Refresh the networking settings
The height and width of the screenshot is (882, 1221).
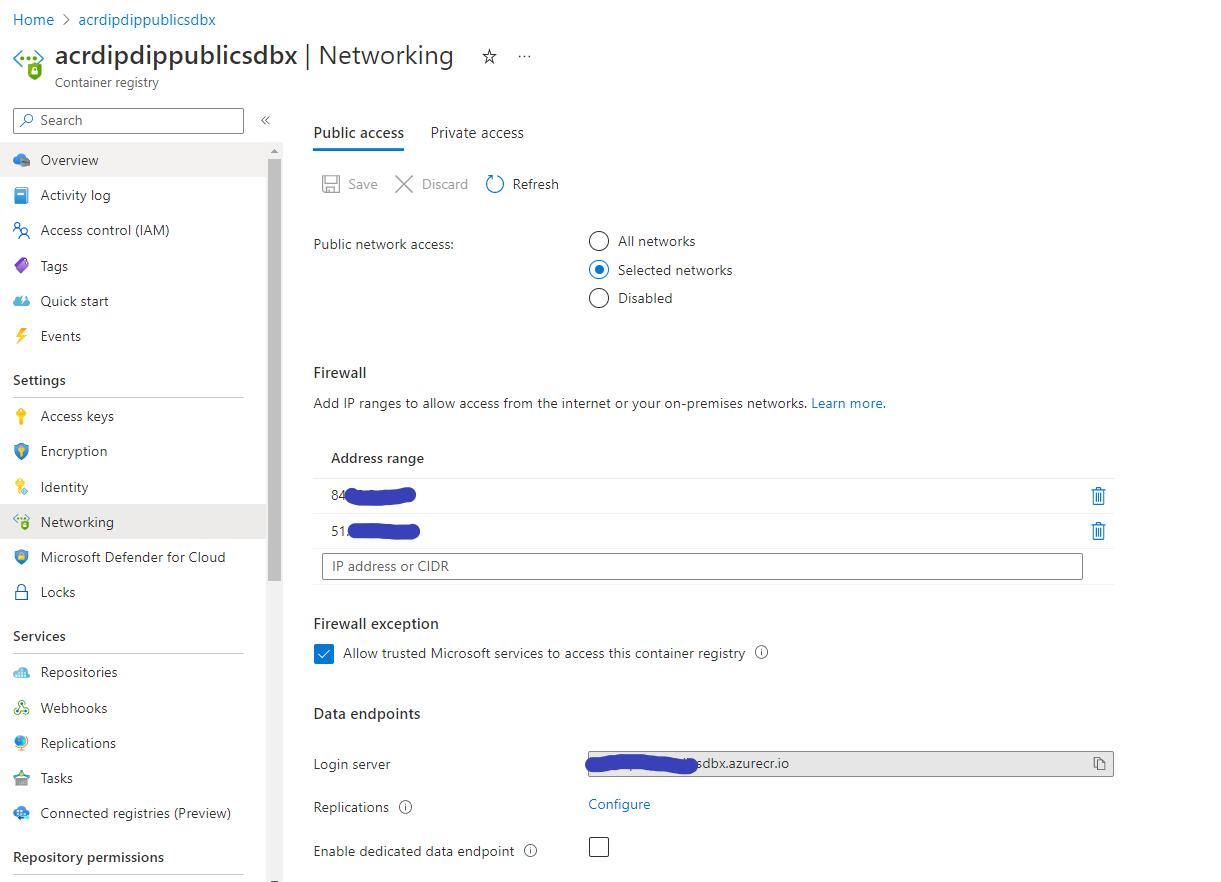[x=522, y=184]
